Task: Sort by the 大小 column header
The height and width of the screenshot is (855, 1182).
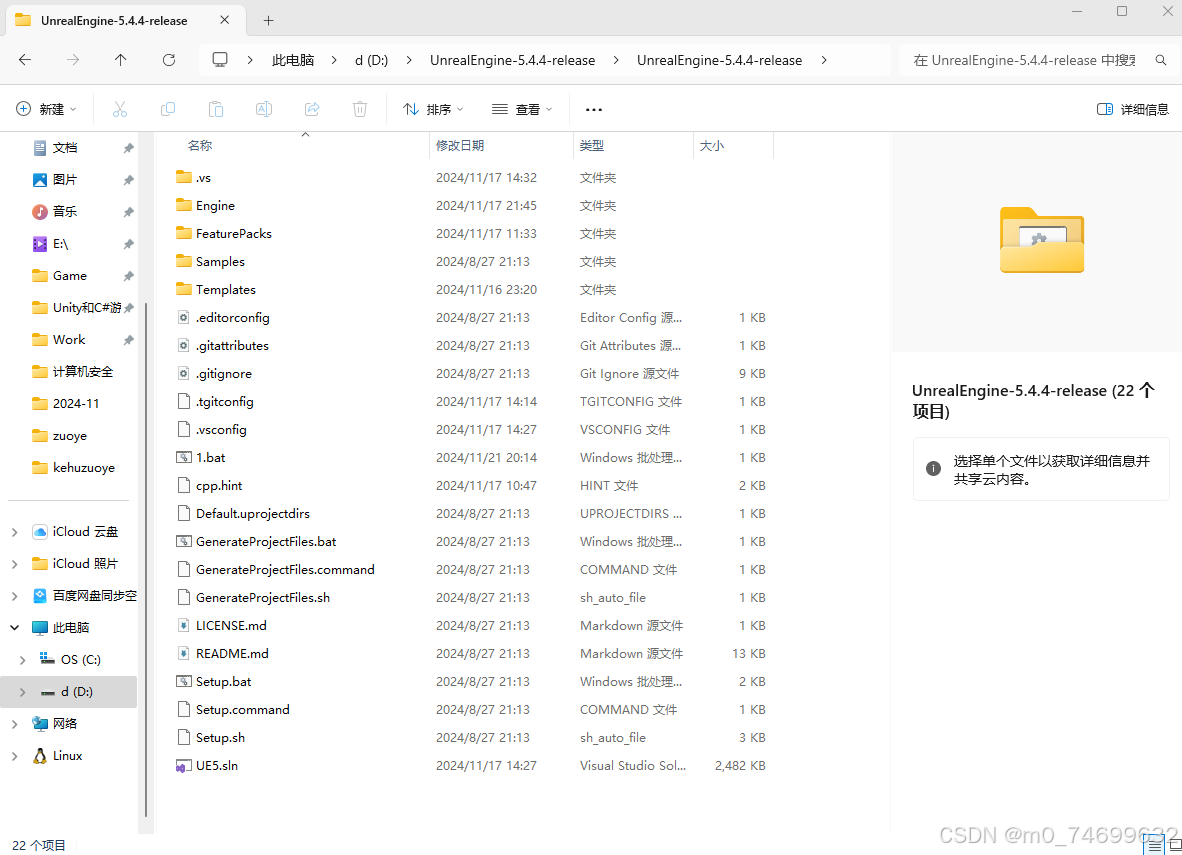Action: click(712, 146)
